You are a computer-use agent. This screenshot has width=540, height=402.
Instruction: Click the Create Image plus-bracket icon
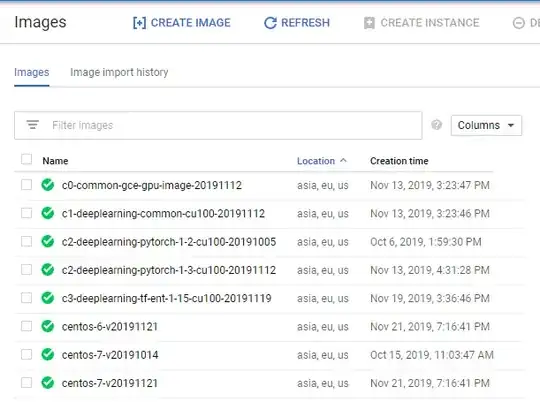139,23
